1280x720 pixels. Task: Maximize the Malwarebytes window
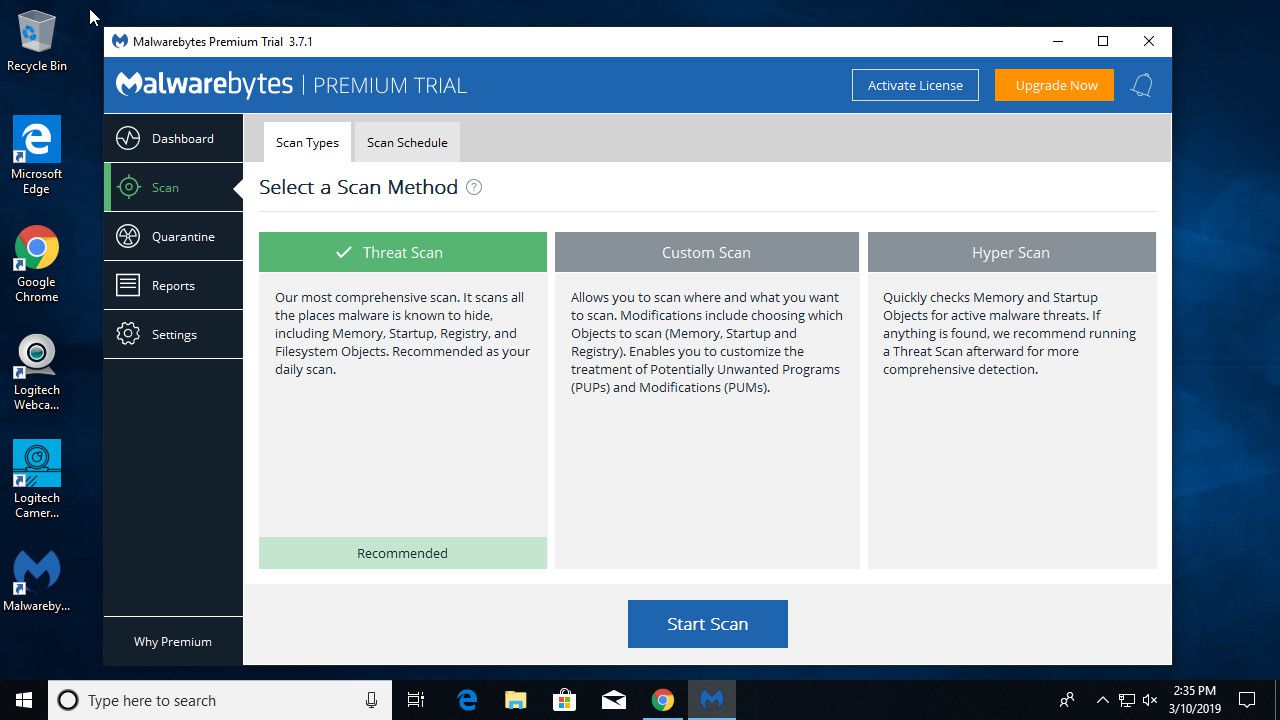(x=1103, y=41)
